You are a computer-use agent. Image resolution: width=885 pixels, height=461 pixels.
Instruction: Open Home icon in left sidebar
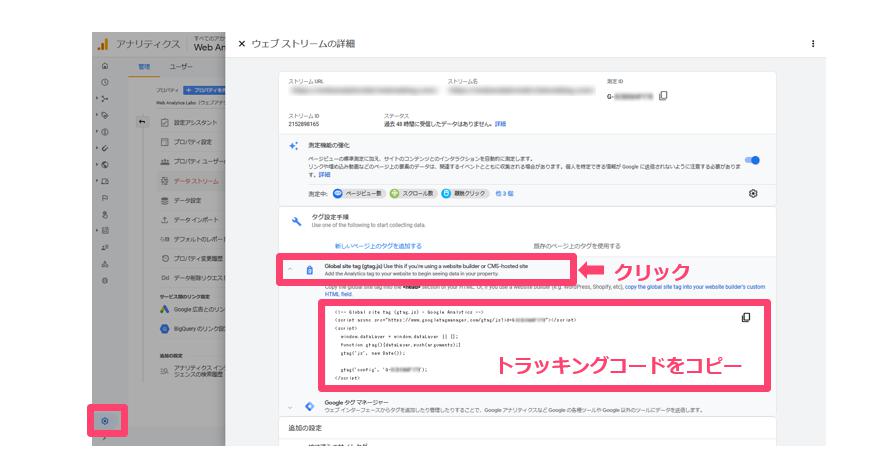[105, 66]
